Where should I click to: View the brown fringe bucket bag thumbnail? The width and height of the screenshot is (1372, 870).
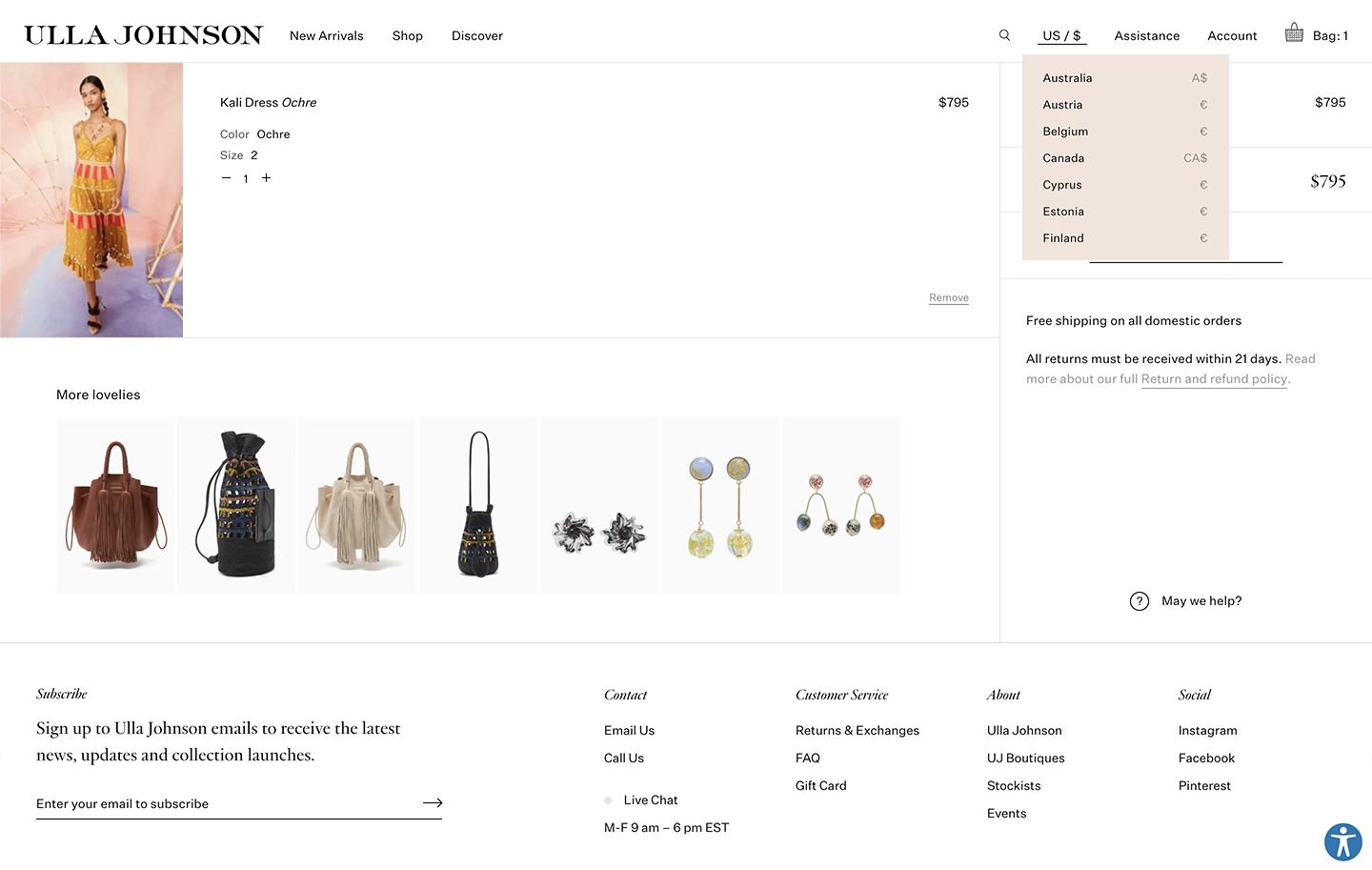[114, 504]
